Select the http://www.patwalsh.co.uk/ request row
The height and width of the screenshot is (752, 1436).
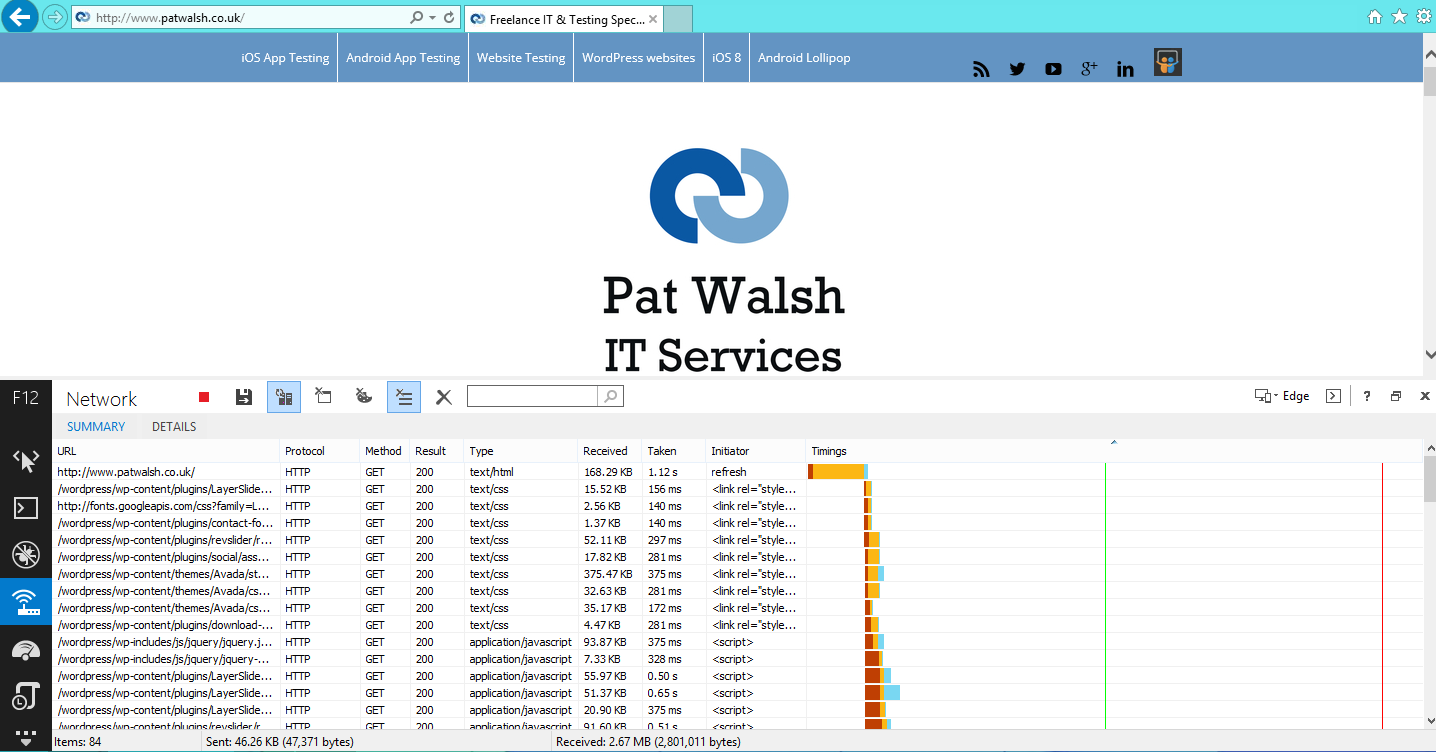tap(738, 472)
